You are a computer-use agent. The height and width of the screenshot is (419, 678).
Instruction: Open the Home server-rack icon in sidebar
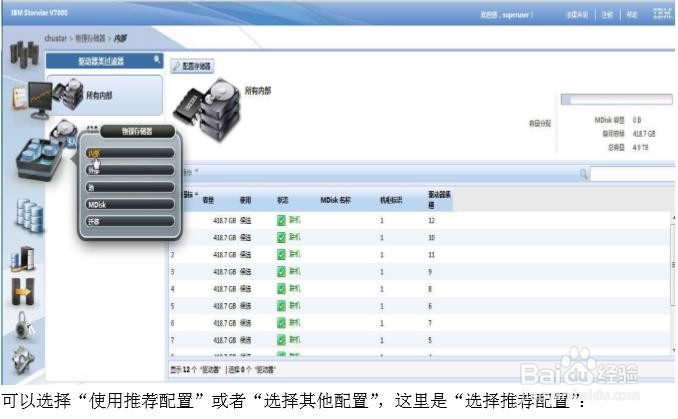click(x=24, y=54)
